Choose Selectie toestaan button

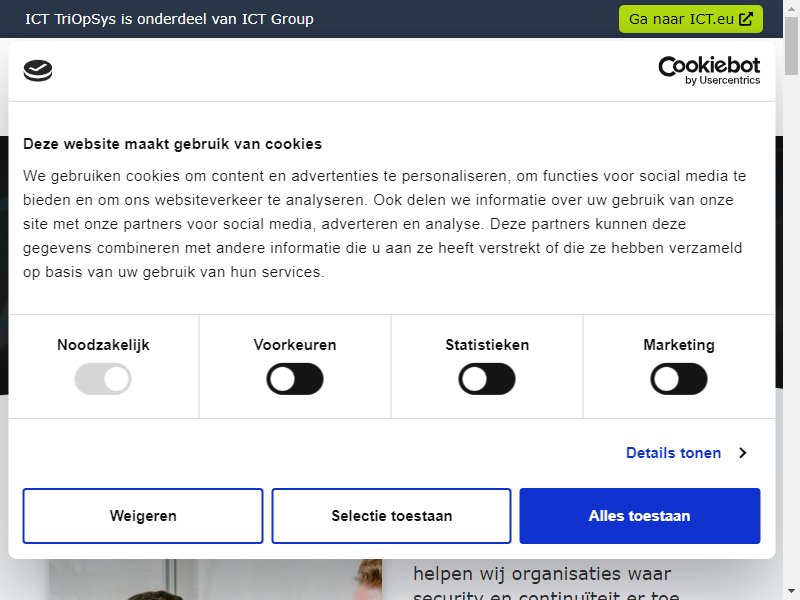click(x=391, y=516)
